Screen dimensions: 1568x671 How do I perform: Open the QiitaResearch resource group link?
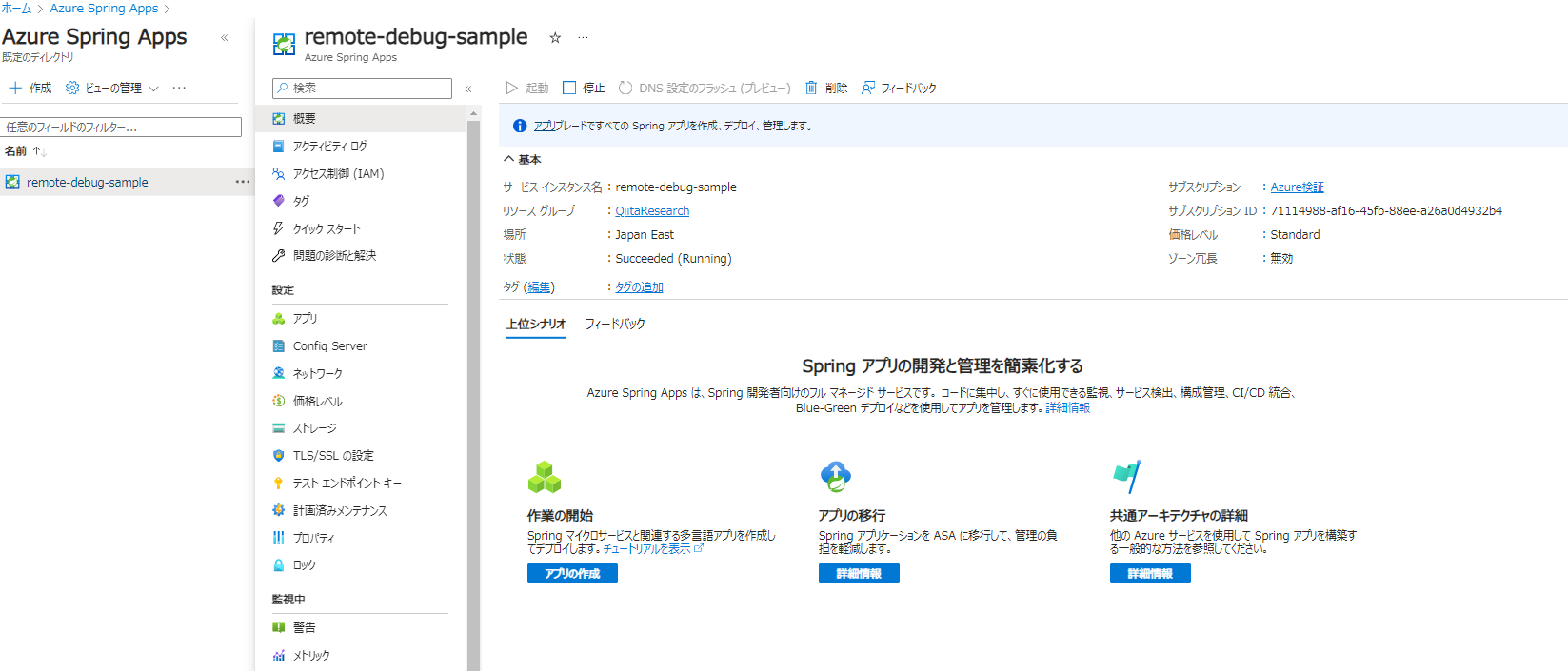pos(652,211)
